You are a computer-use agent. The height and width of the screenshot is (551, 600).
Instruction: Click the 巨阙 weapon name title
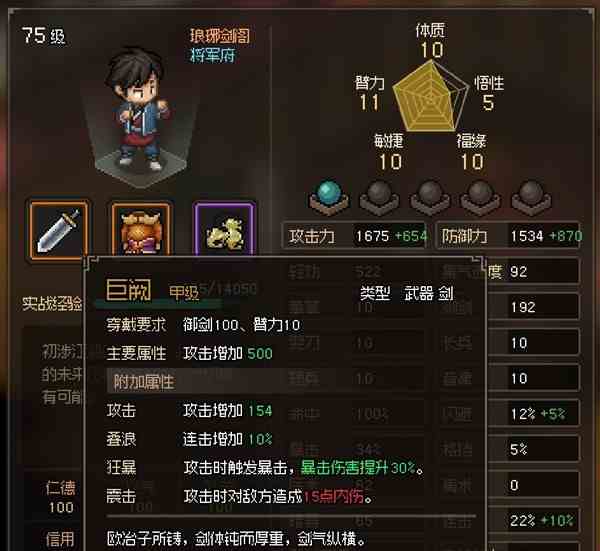click(129, 290)
